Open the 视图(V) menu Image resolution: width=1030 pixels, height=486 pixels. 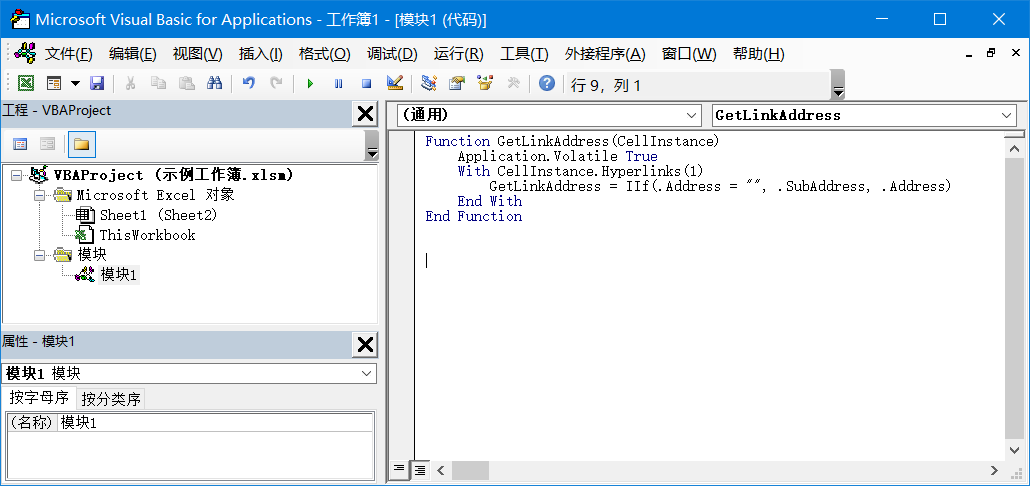pos(198,54)
